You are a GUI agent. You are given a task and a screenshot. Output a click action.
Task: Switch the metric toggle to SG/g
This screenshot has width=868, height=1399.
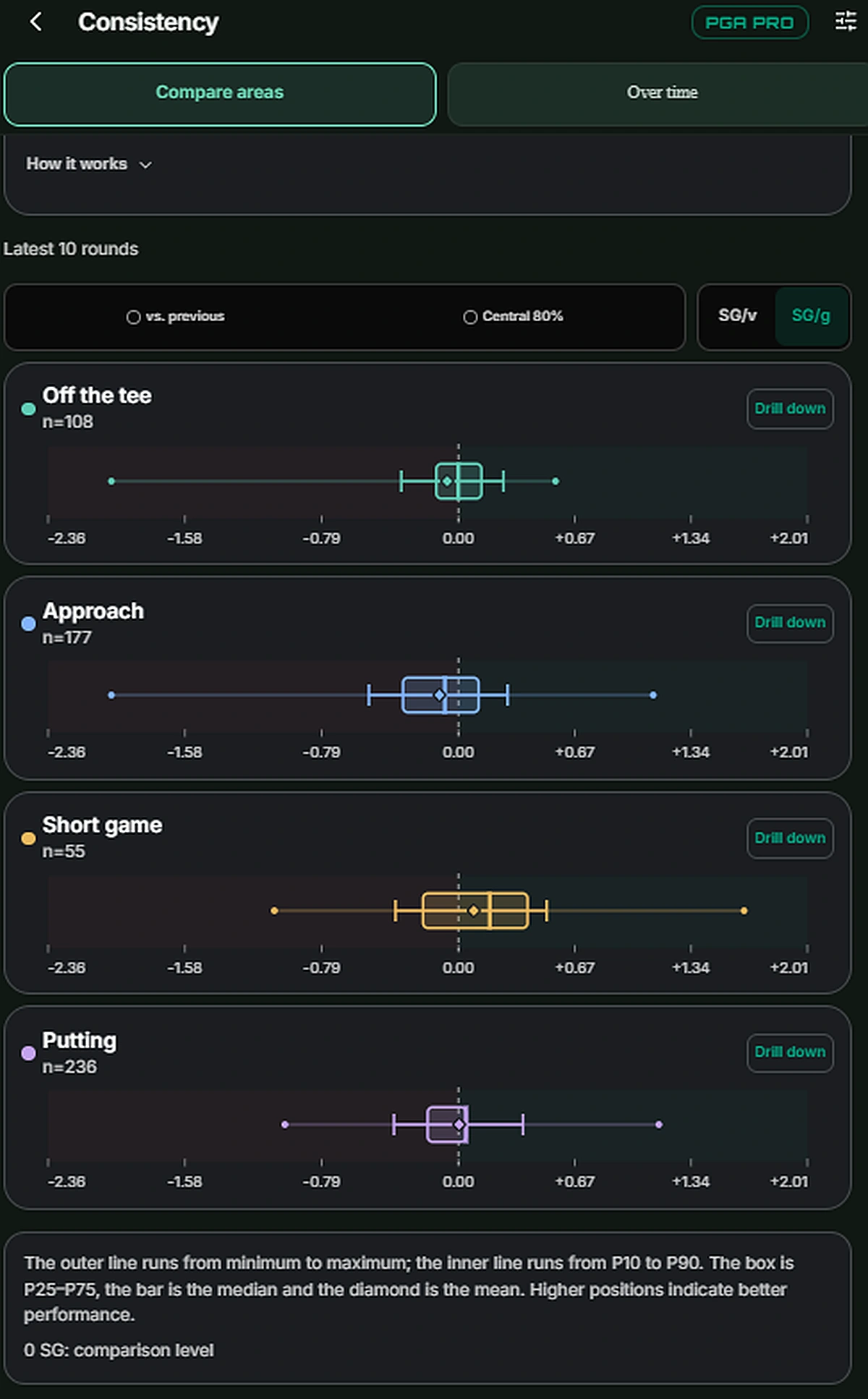[x=811, y=315]
